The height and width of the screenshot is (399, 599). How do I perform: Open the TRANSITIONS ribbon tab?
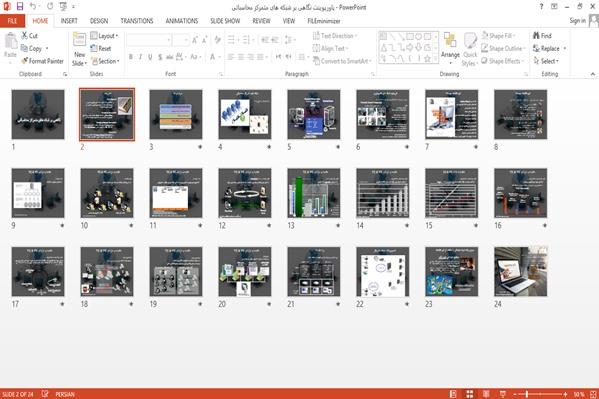tap(137, 21)
